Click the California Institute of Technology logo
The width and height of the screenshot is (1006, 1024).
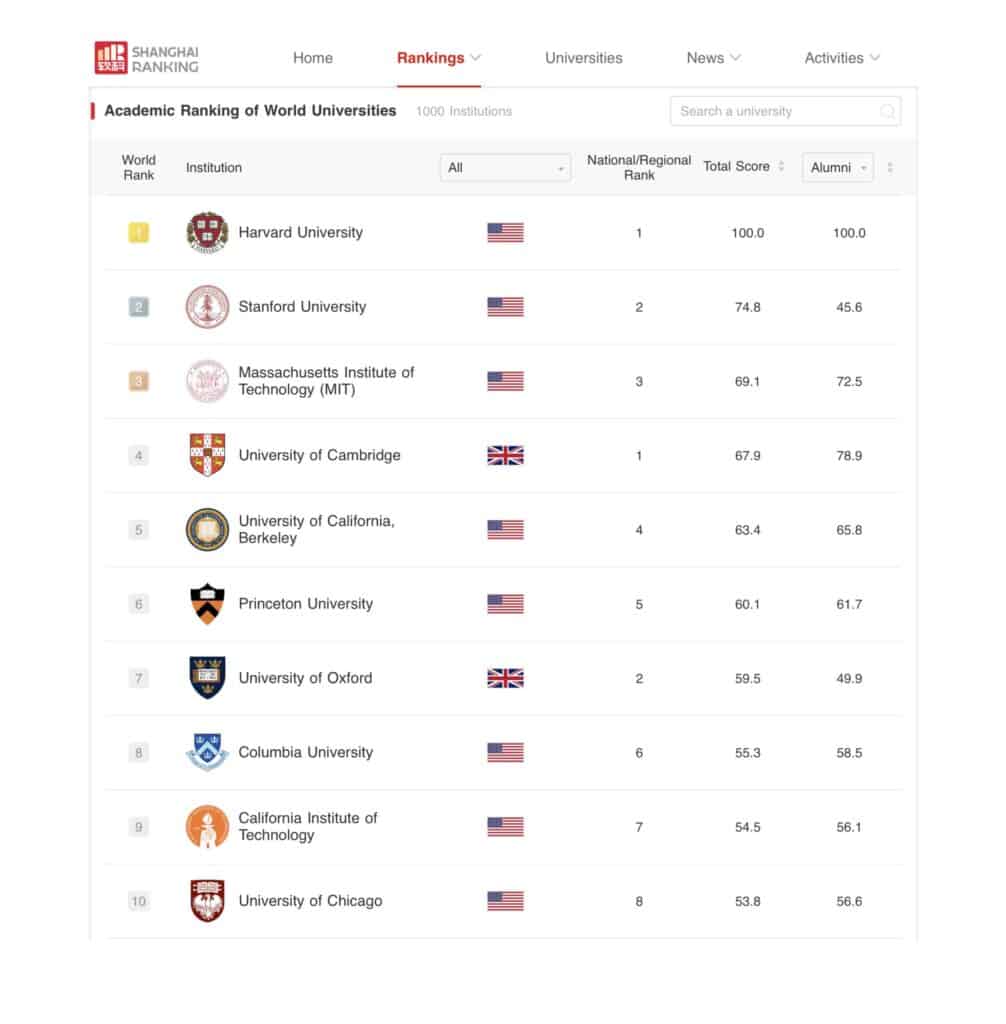(207, 826)
